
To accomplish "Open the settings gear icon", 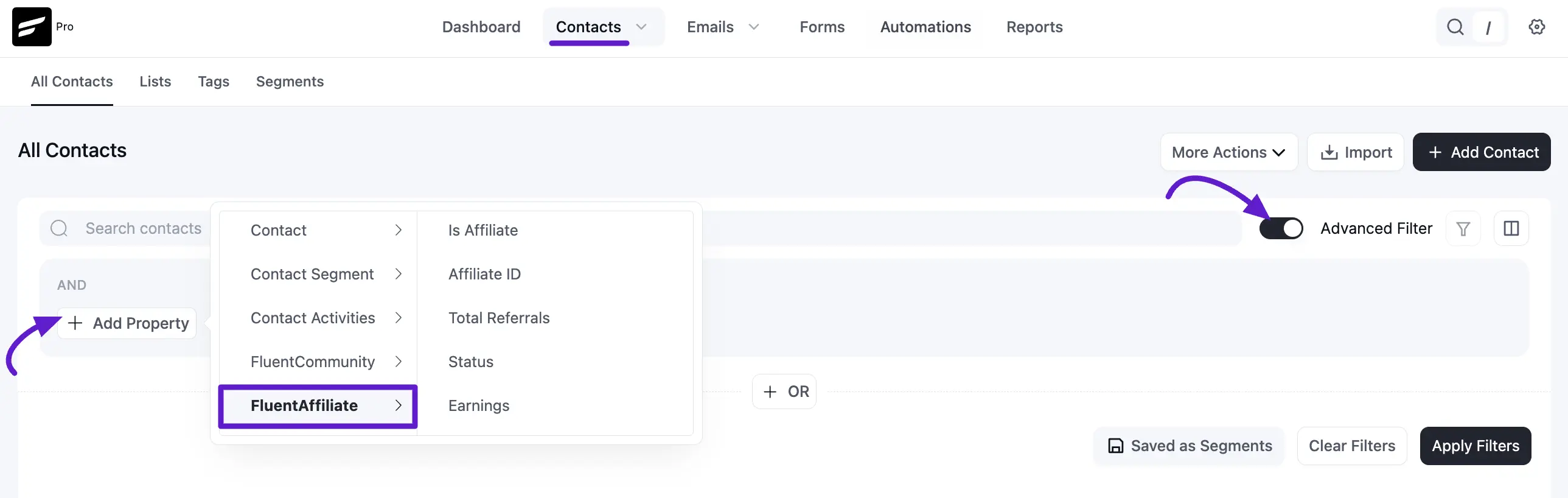I will point(1536,27).
